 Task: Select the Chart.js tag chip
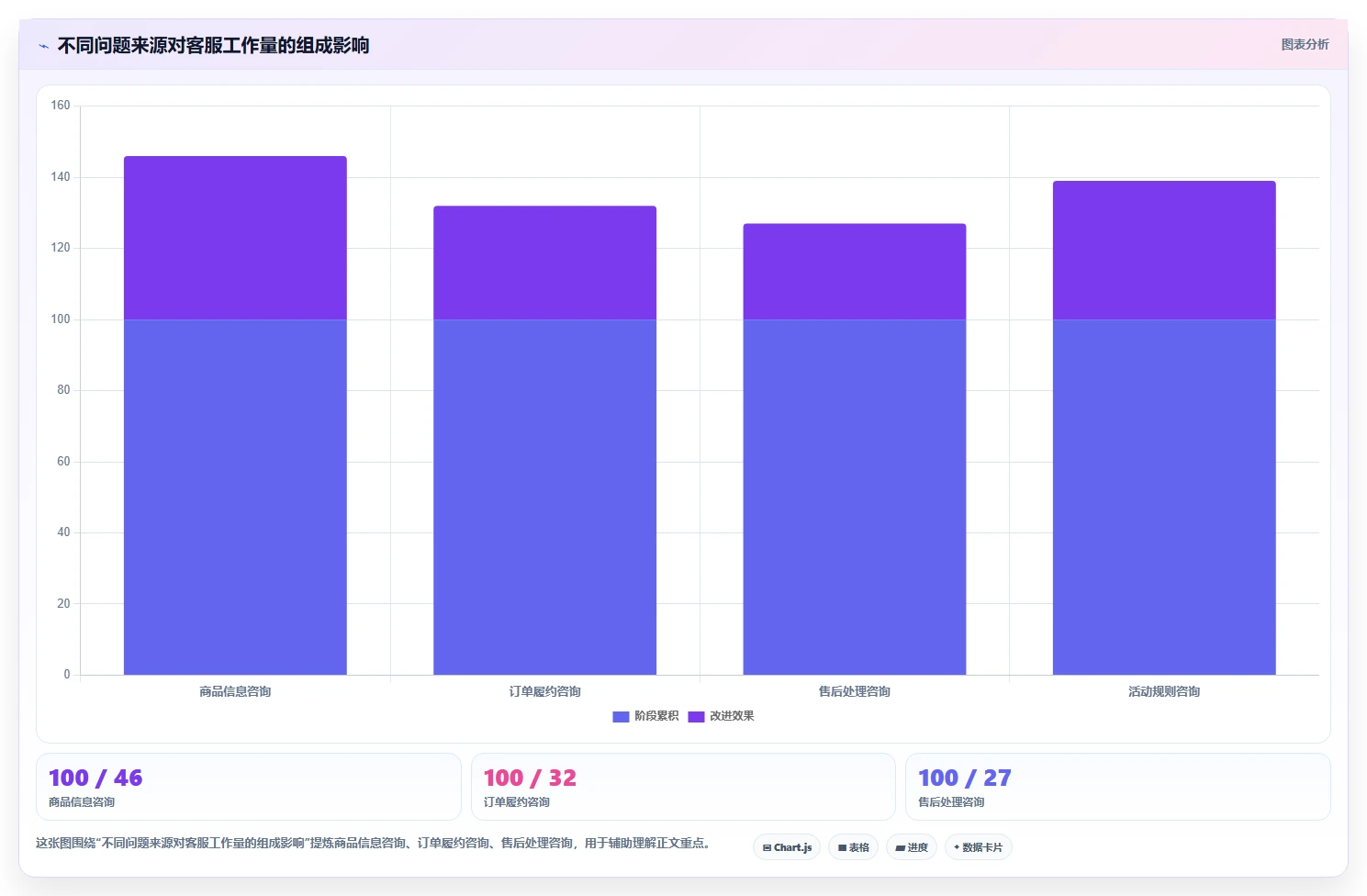click(x=787, y=847)
